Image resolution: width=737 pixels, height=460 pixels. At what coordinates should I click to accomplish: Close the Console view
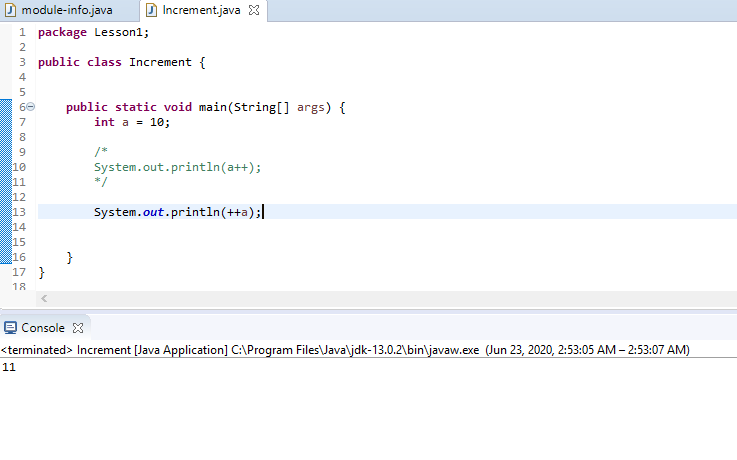(78, 328)
